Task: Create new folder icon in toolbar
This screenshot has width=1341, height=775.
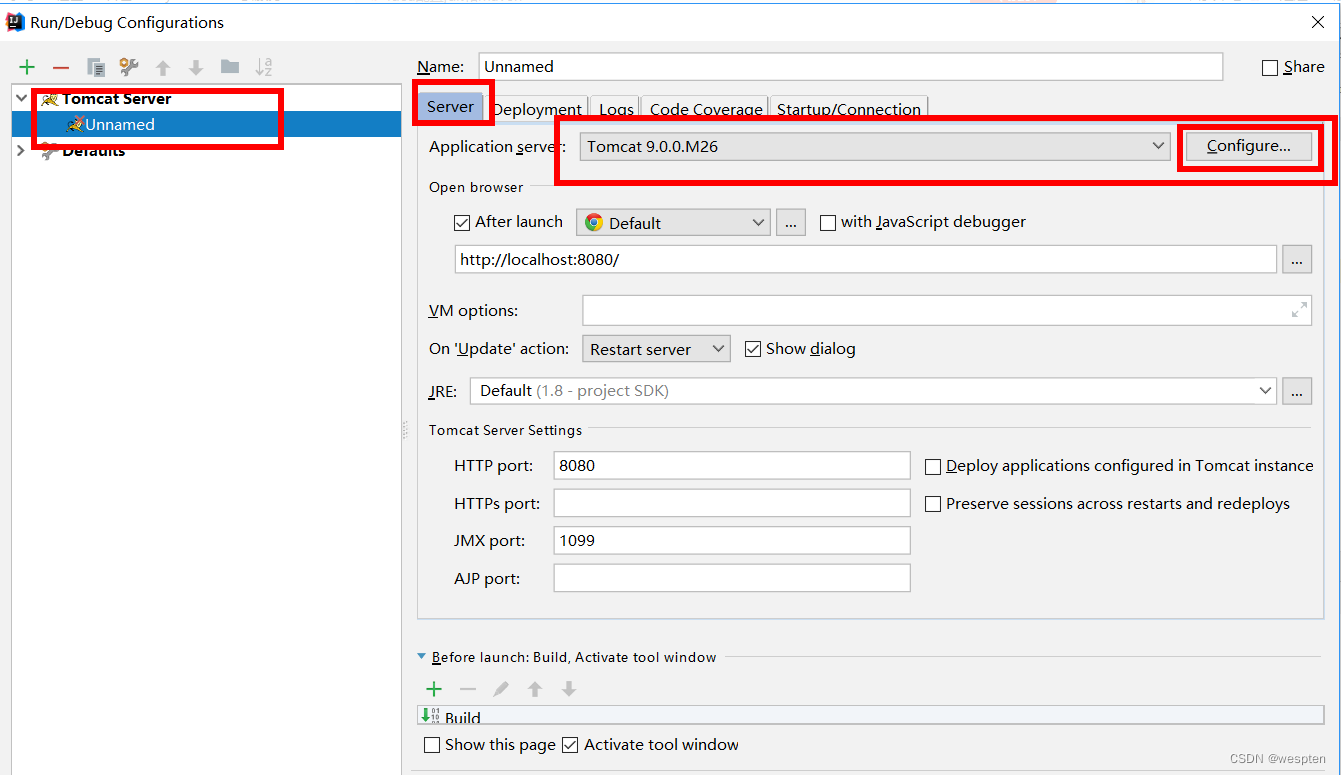Action: 230,67
